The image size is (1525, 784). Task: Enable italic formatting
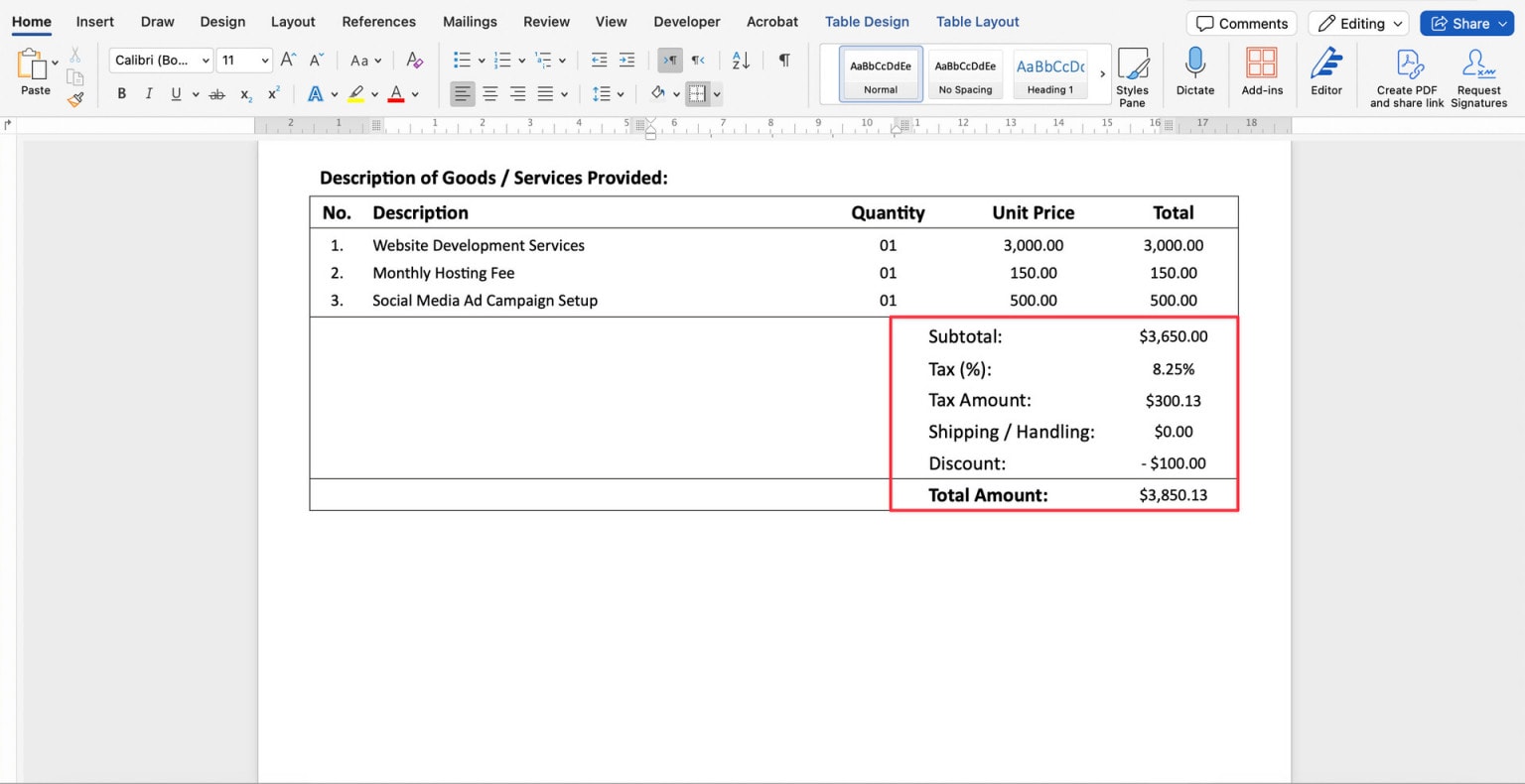point(149,93)
